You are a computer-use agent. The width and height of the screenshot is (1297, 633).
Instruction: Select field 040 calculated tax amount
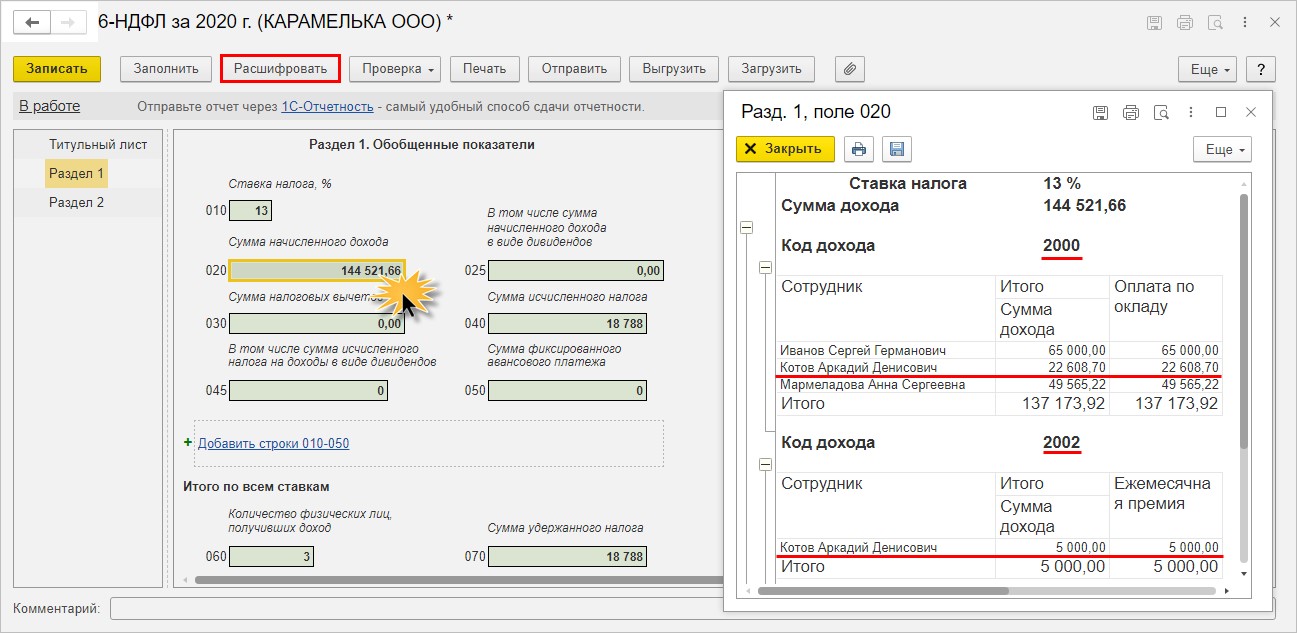click(567, 324)
